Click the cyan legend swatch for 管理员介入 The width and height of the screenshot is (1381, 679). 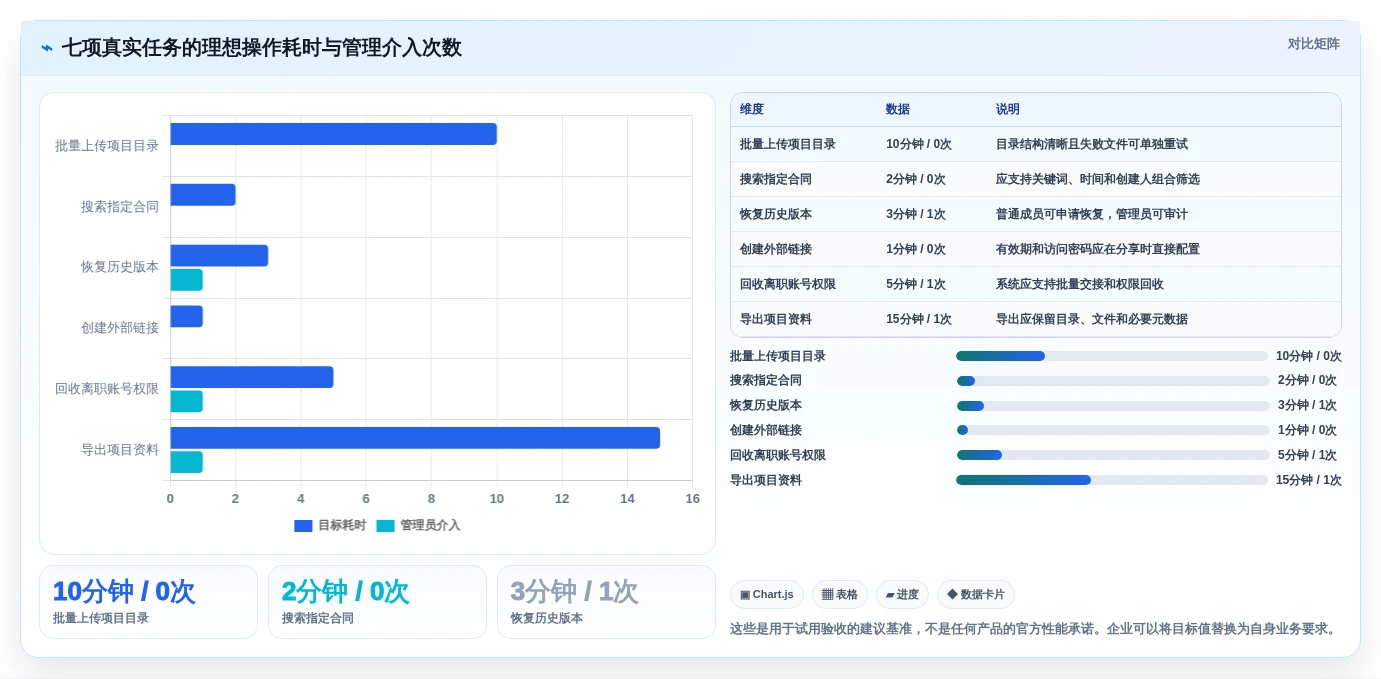[x=385, y=526]
